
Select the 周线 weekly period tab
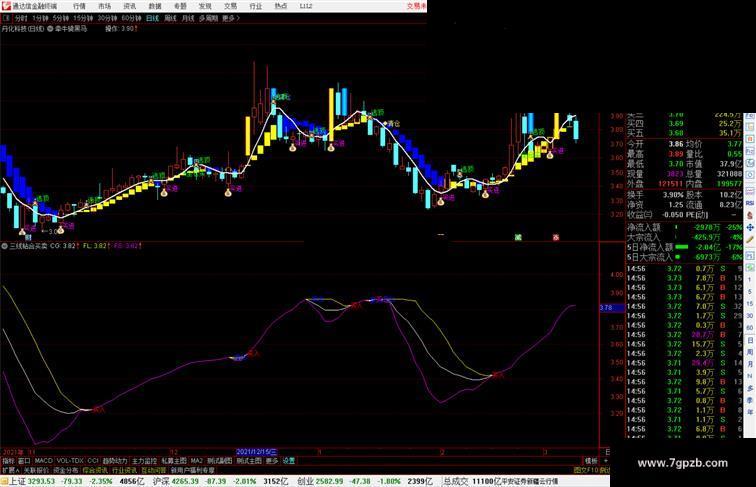point(170,18)
